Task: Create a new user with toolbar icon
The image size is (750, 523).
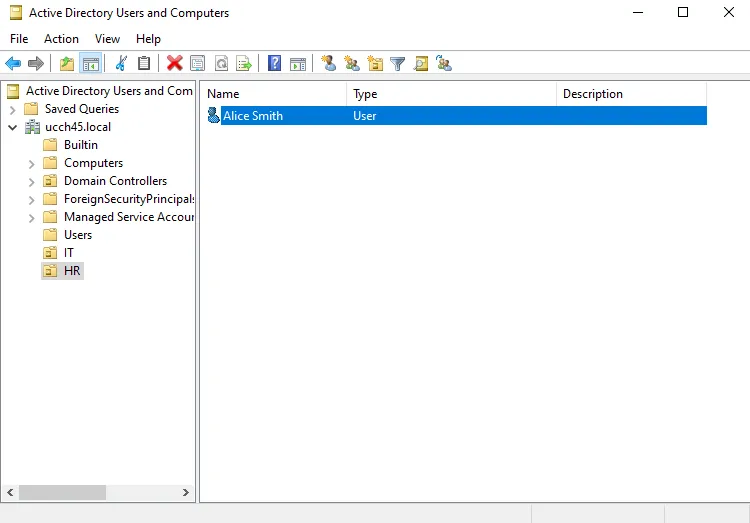Action: [x=328, y=64]
